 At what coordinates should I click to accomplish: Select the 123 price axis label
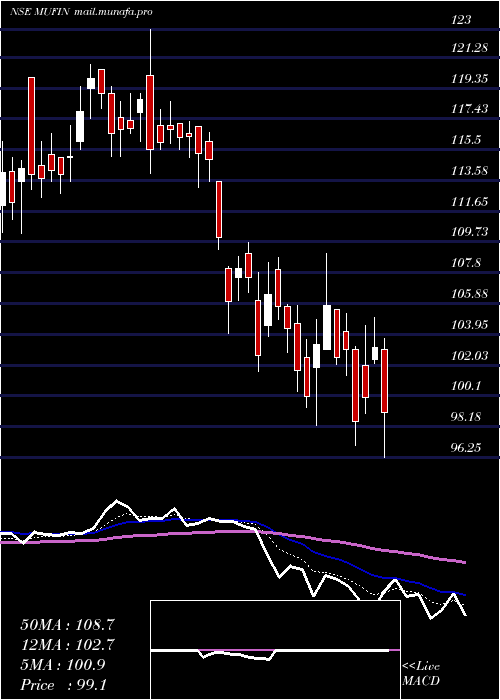click(x=461, y=20)
